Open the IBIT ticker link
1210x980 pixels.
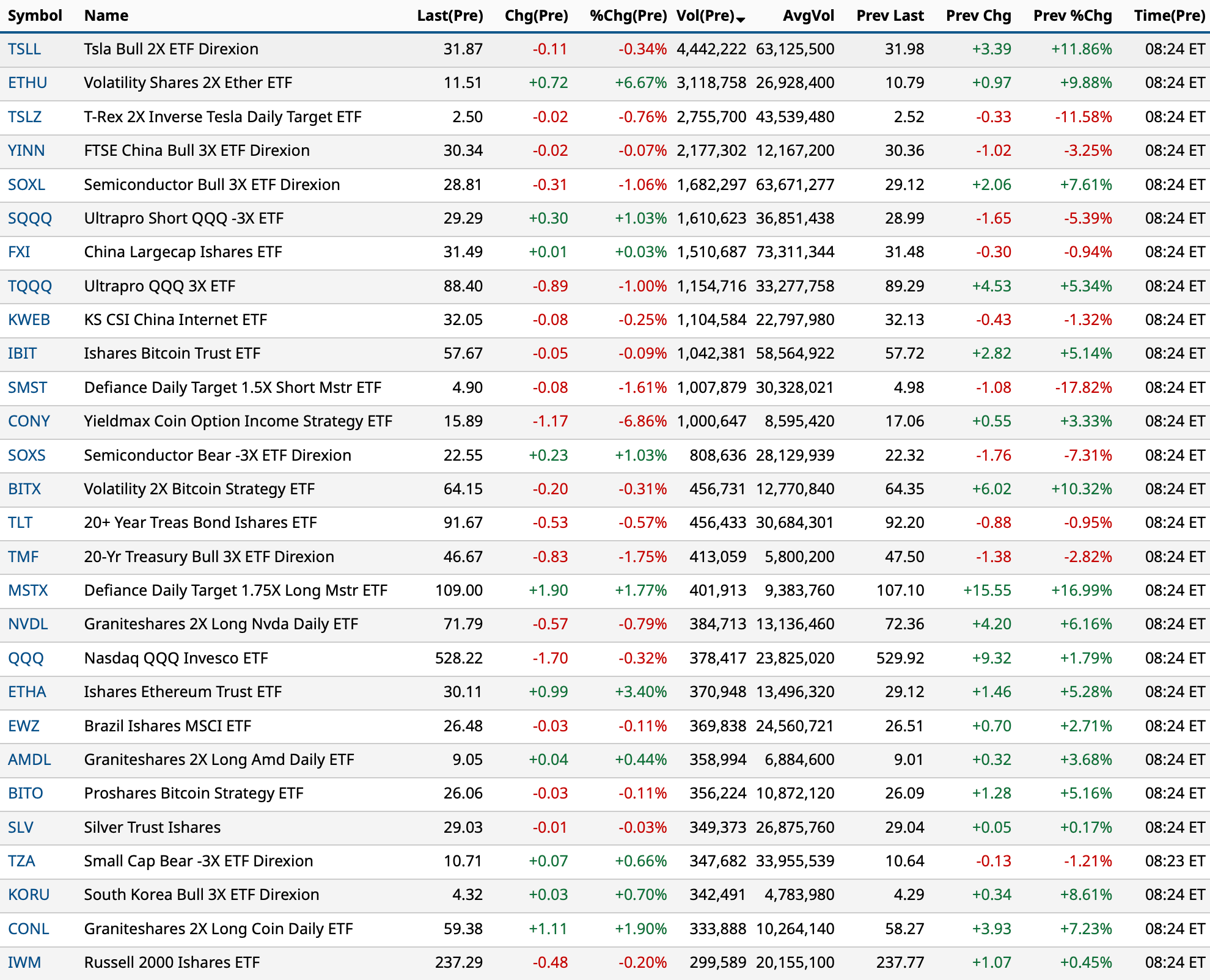coord(23,353)
